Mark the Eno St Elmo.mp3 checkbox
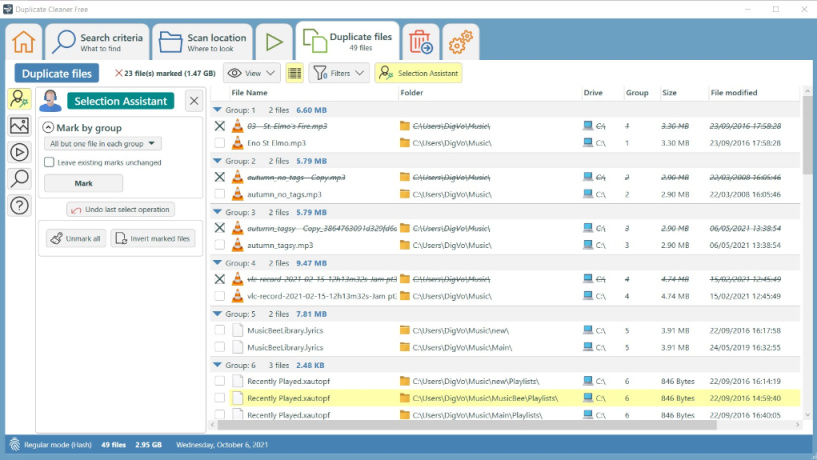Viewport: 817px width, 460px height. click(x=220, y=143)
